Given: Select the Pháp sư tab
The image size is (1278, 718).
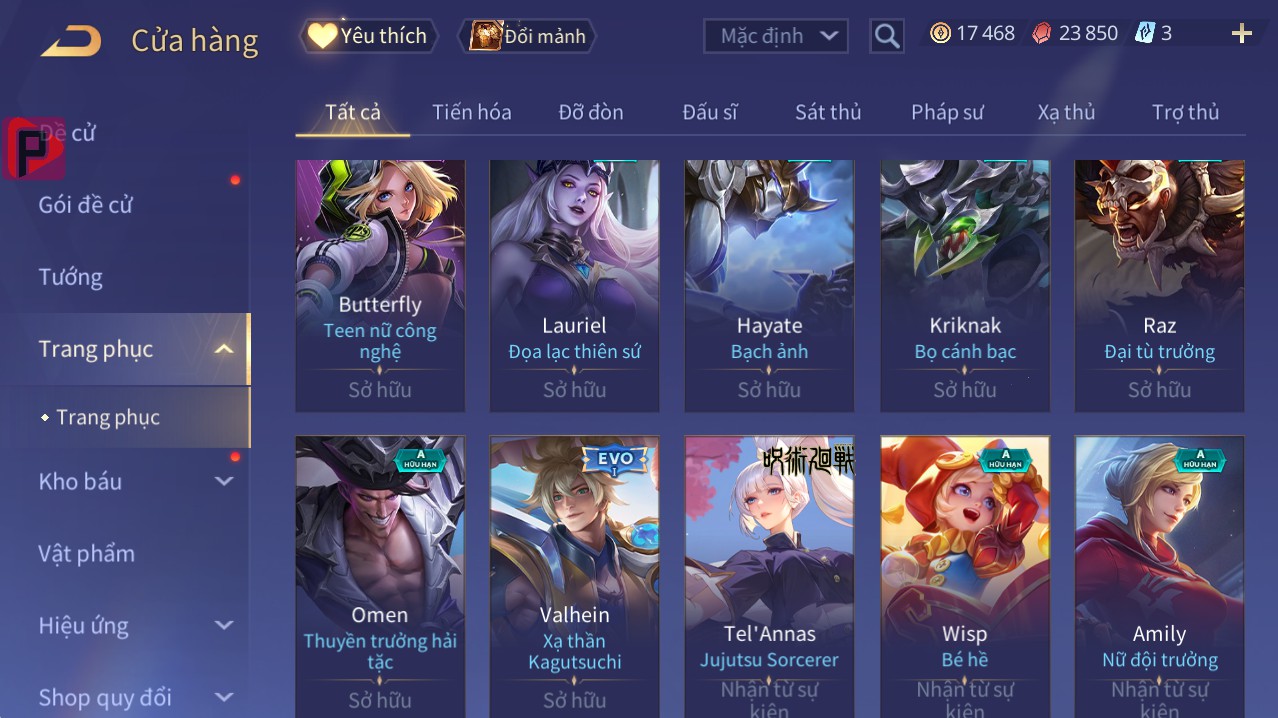Looking at the screenshot, I should point(947,112).
